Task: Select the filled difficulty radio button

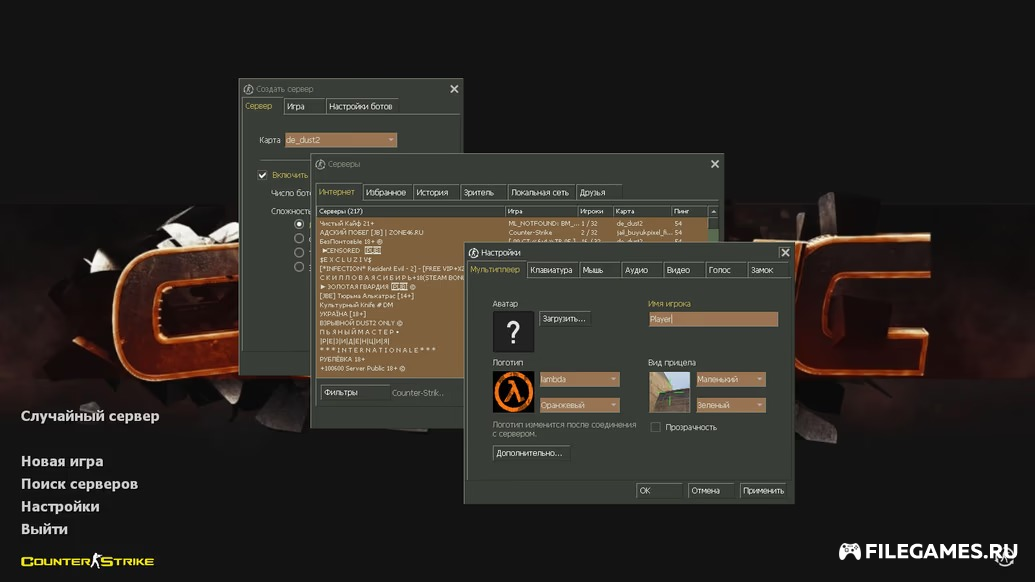Action: click(299, 224)
